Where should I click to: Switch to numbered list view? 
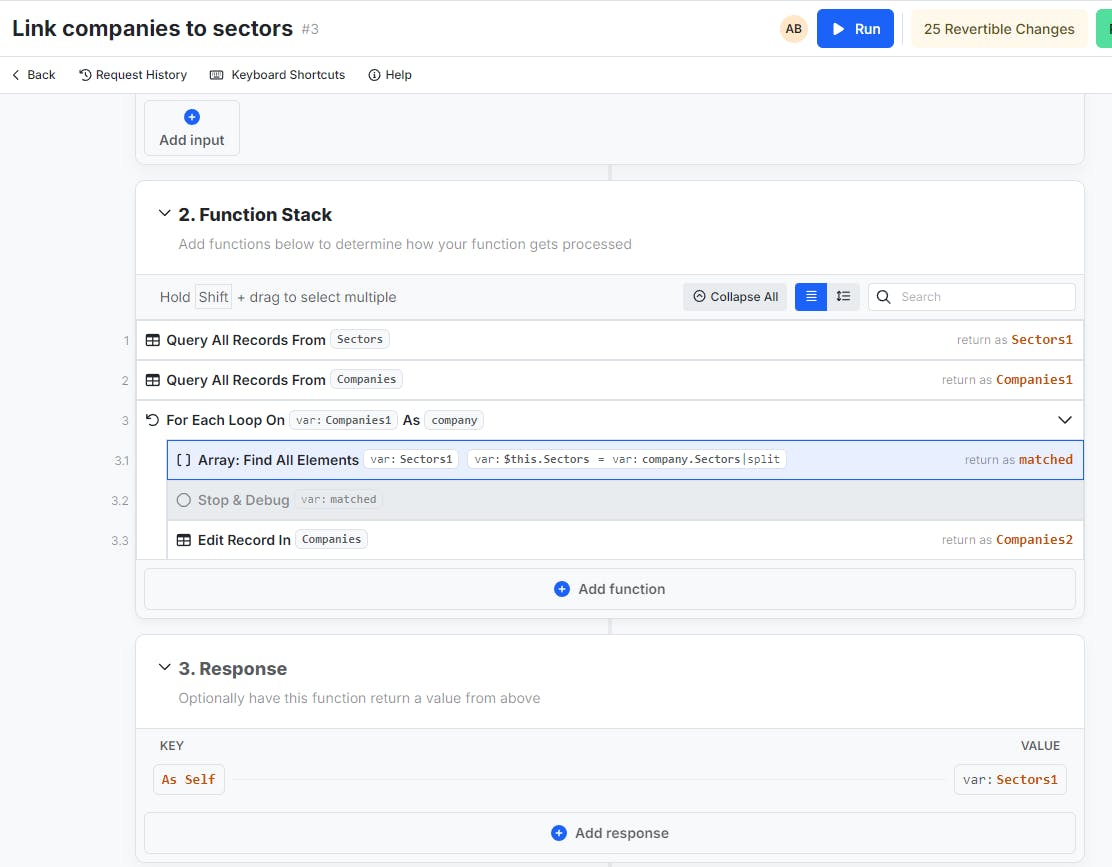pyautogui.click(x=843, y=297)
